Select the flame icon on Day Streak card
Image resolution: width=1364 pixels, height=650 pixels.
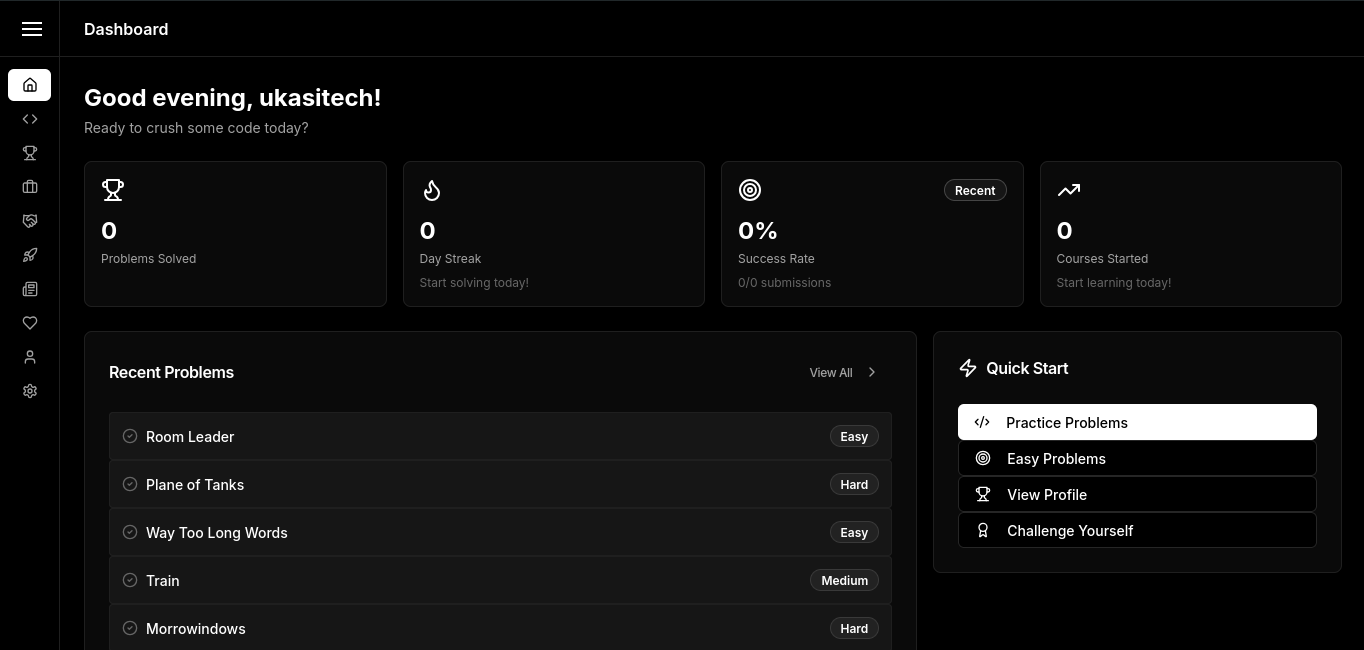(x=431, y=190)
